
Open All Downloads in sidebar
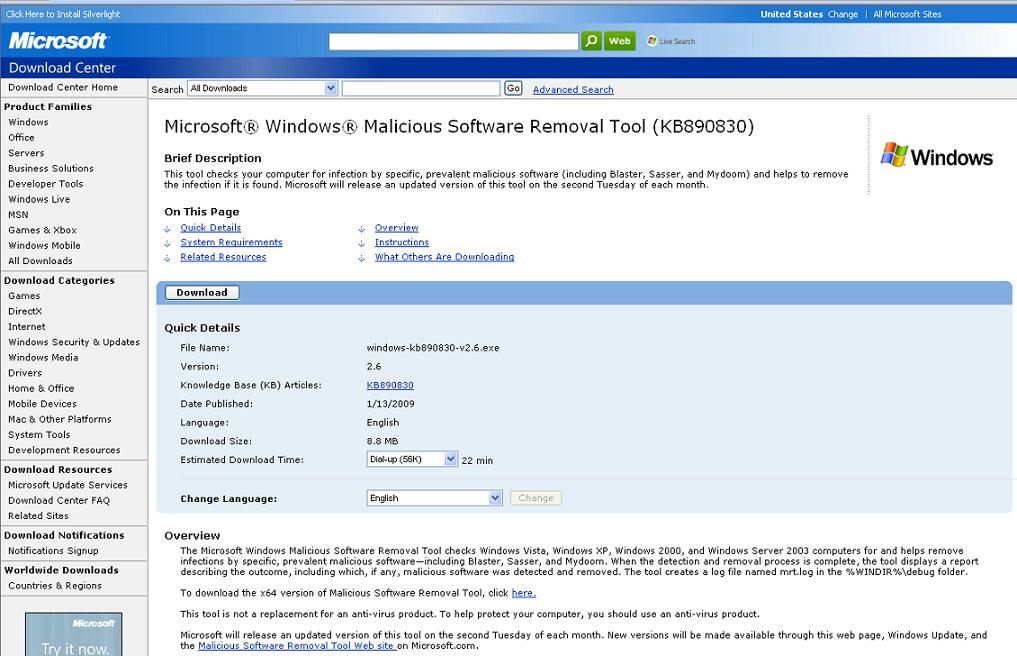point(40,261)
